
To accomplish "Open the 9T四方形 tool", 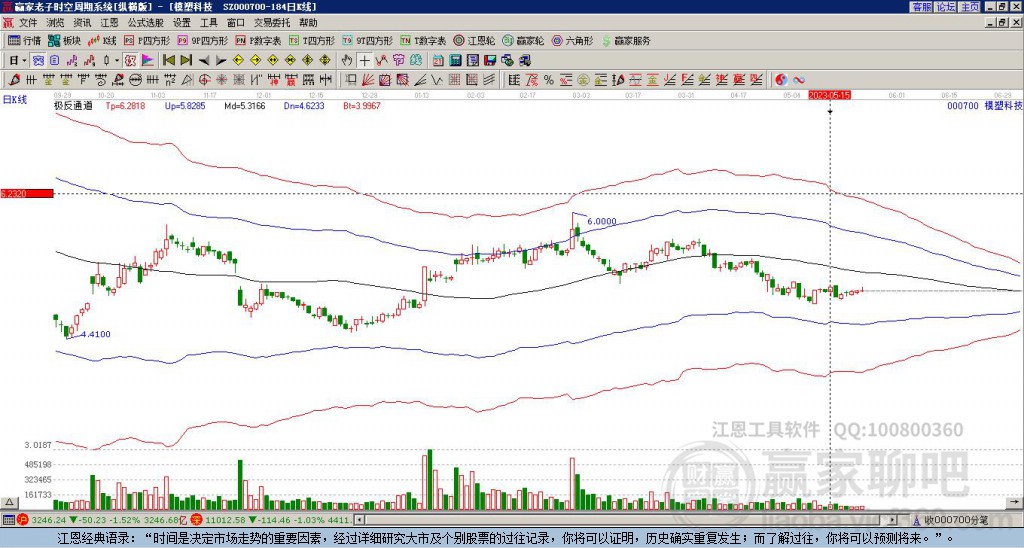I will [x=367, y=40].
